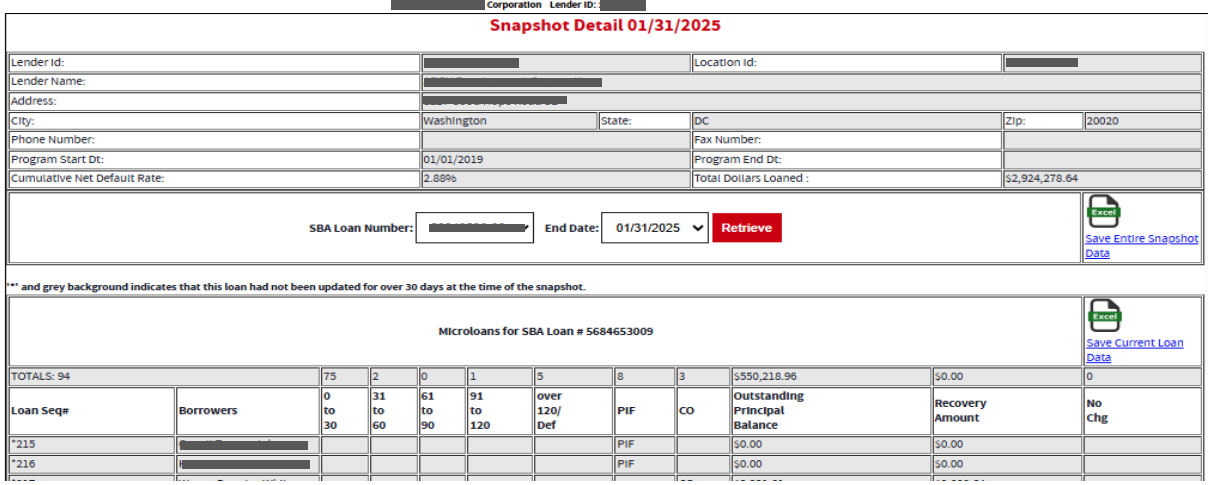Screen dimensions: 1209x485
Task: Select loan row *215 in the table
Action: (x=91, y=444)
